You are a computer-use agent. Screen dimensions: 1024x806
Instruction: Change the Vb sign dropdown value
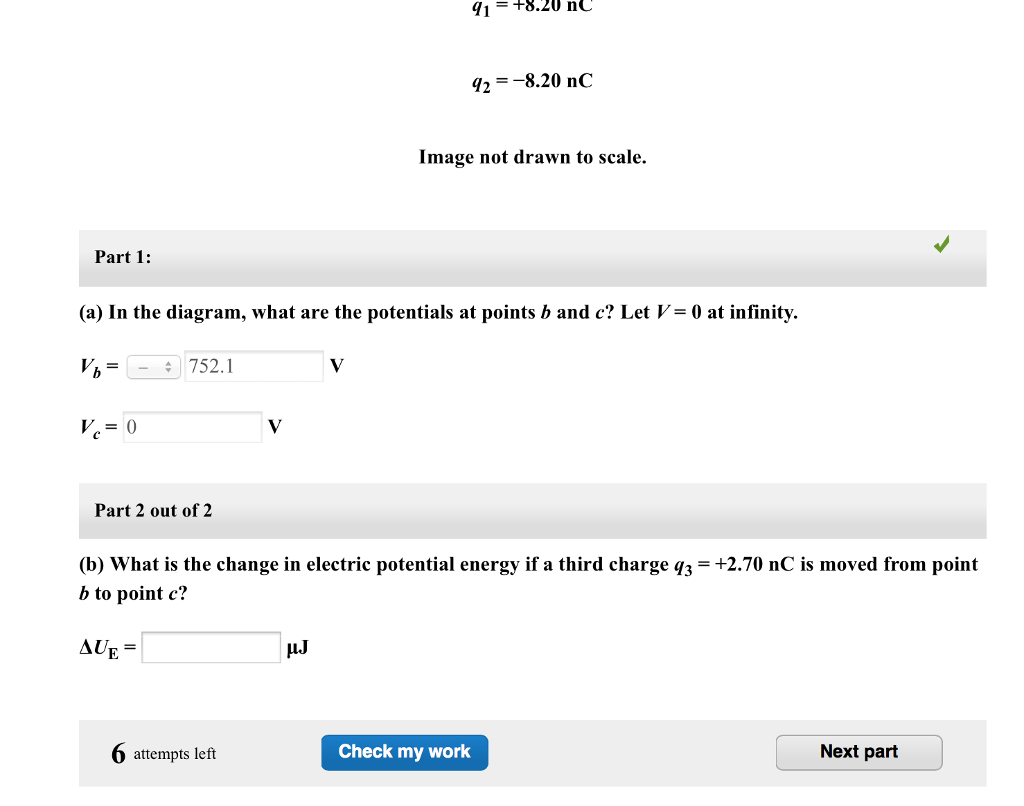tap(153, 366)
